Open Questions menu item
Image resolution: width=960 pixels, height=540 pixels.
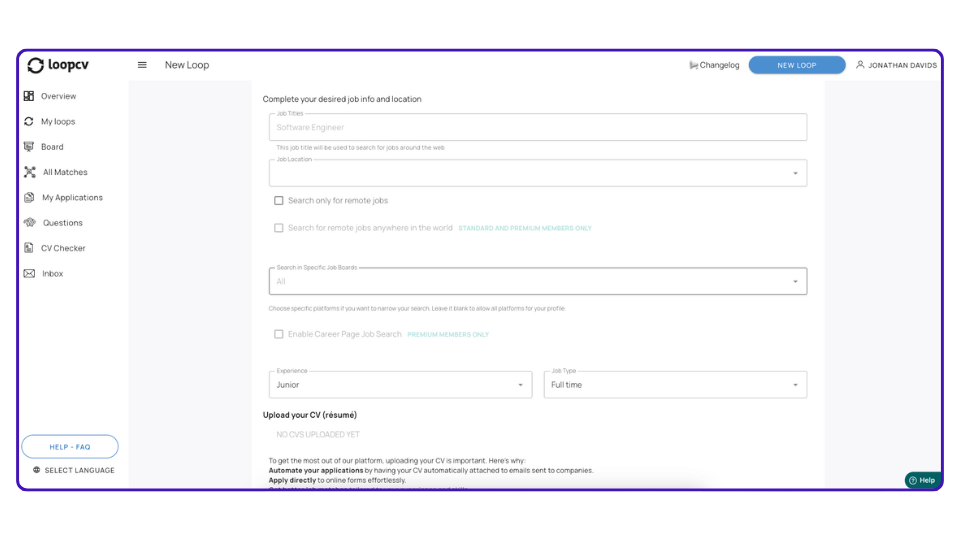[x=62, y=223]
